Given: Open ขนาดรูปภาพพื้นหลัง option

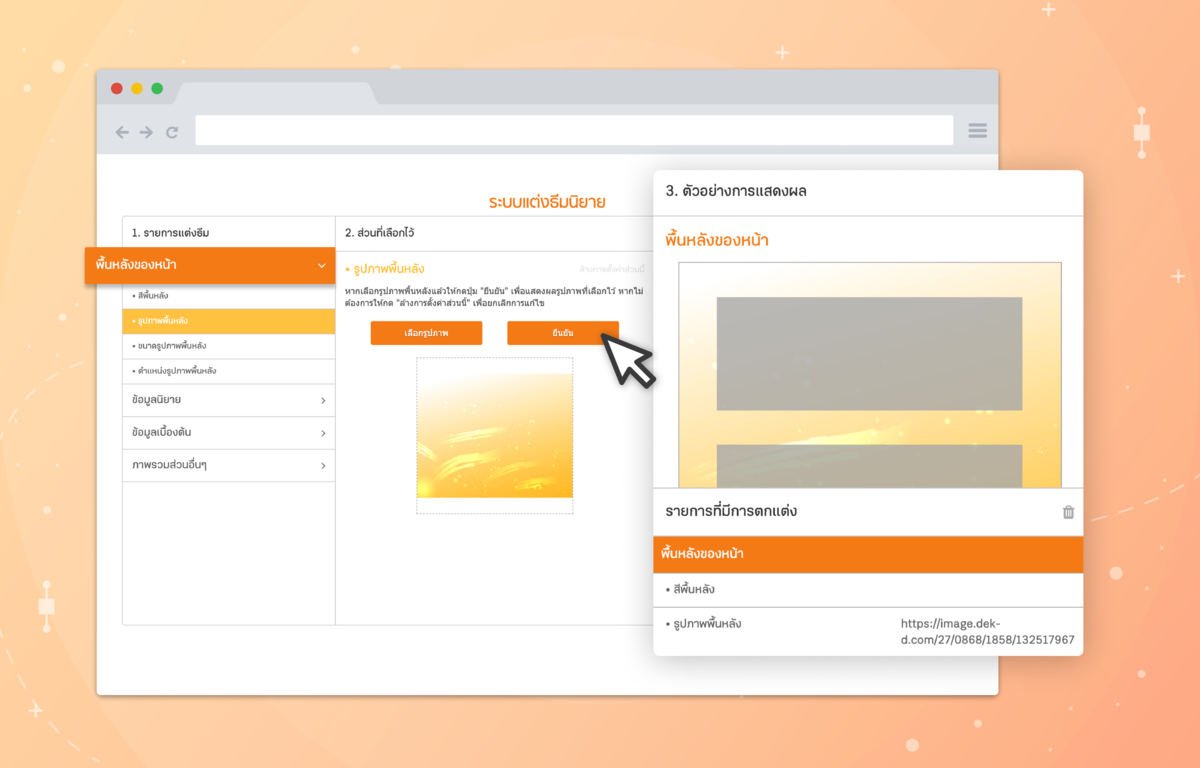Looking at the screenshot, I should [173, 346].
